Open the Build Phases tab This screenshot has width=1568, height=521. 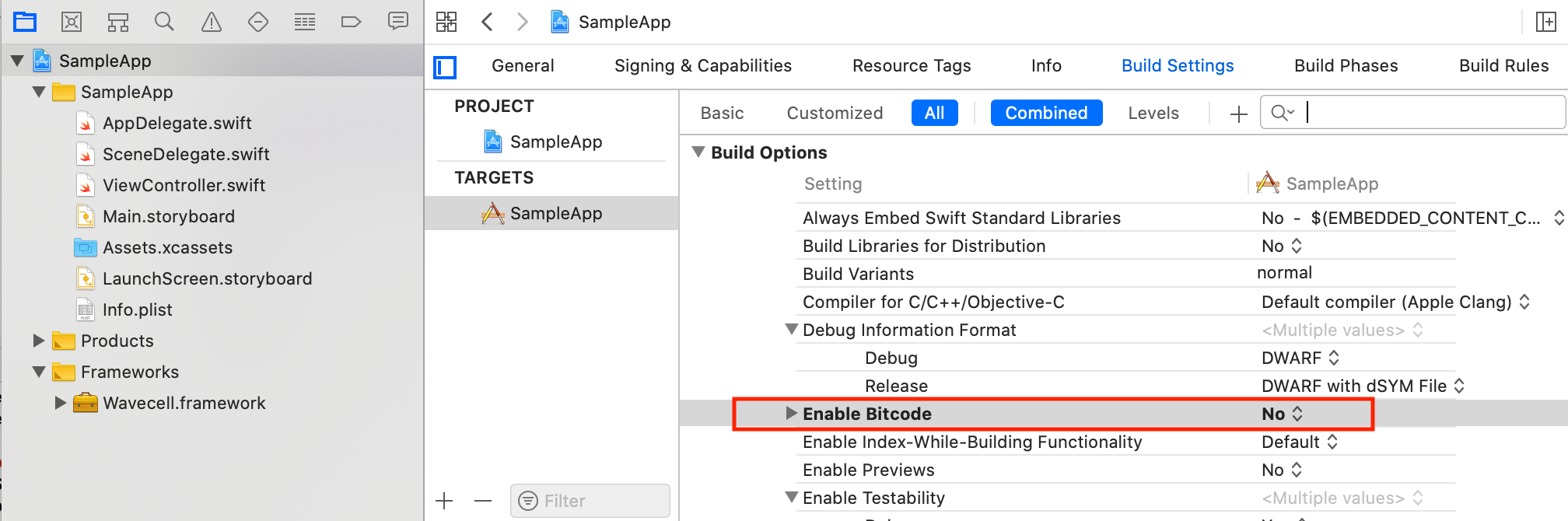(x=1346, y=66)
